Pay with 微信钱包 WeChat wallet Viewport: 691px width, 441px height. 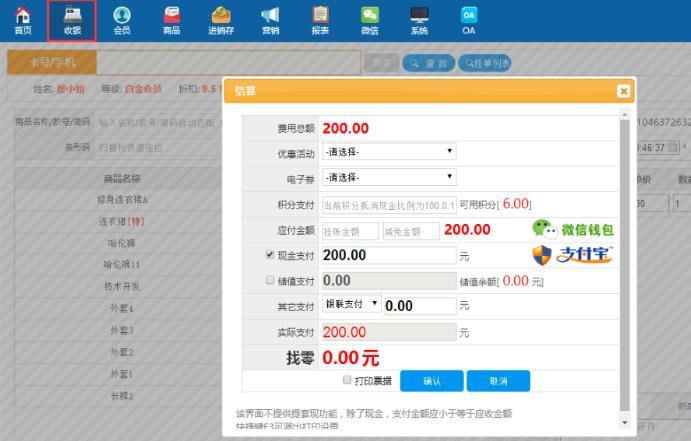[x=572, y=229]
